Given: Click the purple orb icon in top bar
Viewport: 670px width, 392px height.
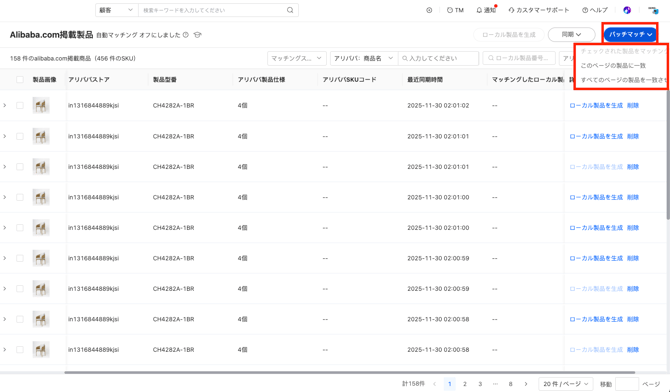Looking at the screenshot, I should (627, 10).
